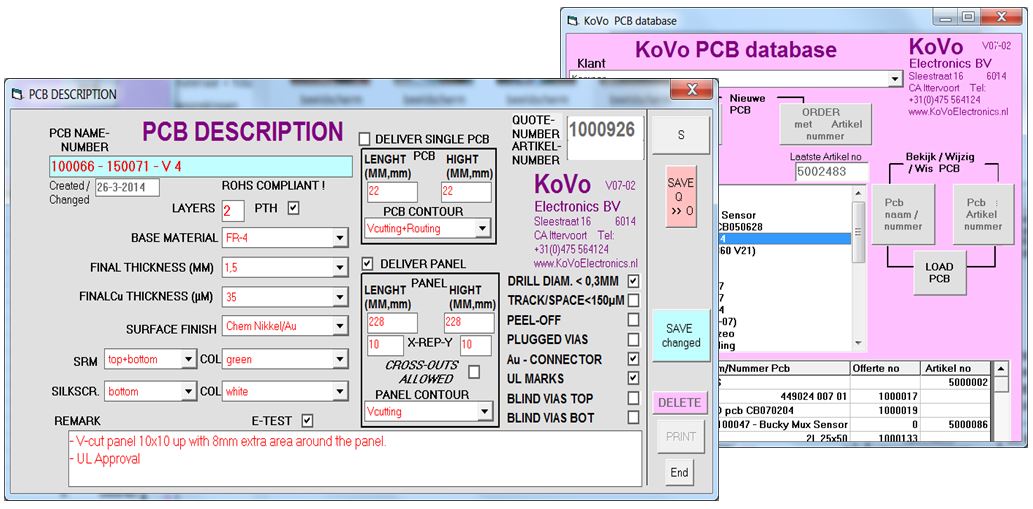Click LOAD PCB button in database window
The width and height of the screenshot is (1033, 509).
939,273
